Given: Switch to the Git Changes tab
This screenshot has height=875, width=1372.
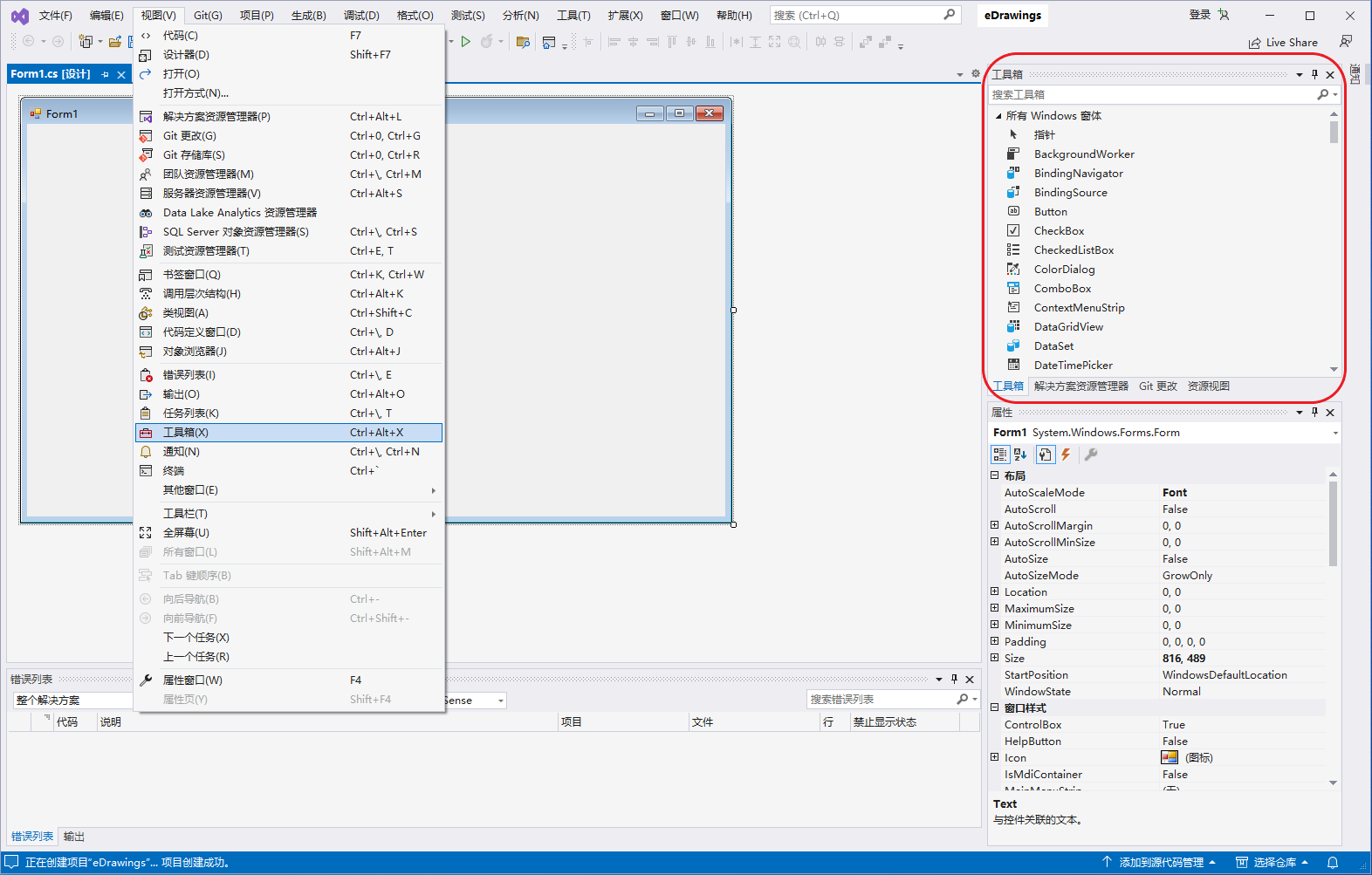Looking at the screenshot, I should point(1158,386).
